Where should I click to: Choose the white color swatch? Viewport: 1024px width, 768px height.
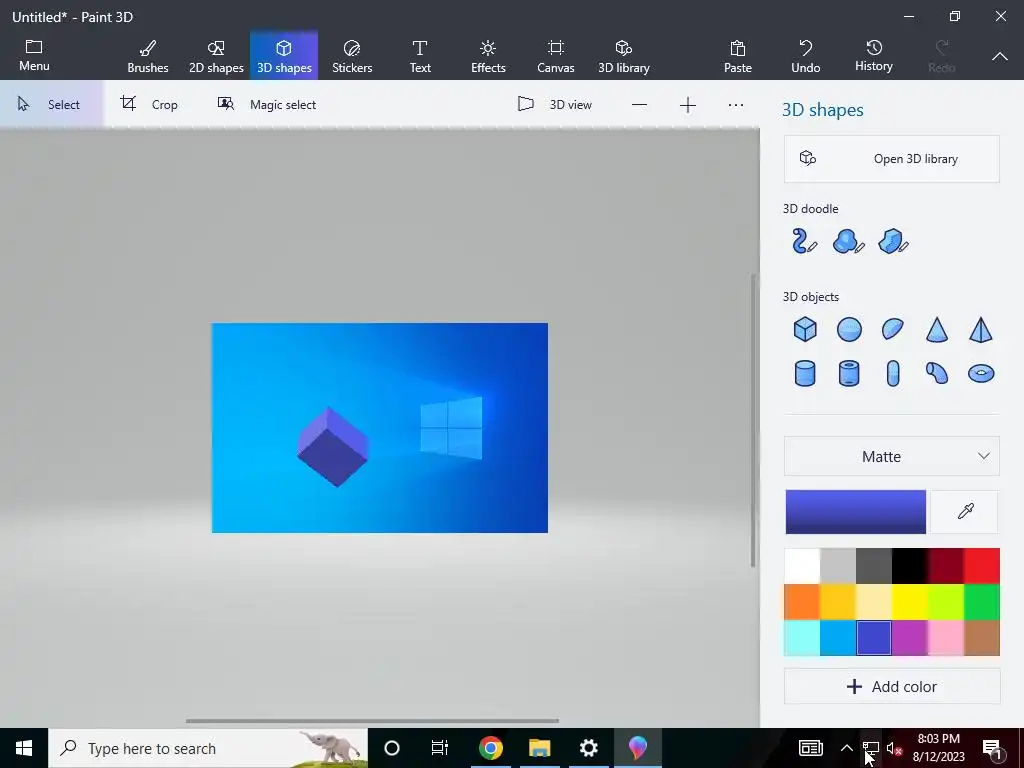tap(802, 566)
